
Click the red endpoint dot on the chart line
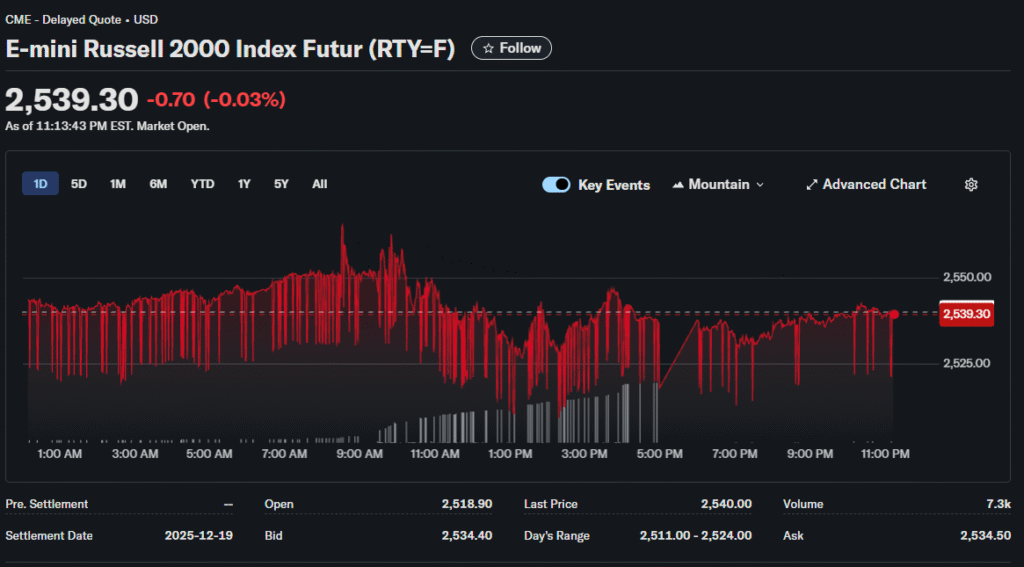coord(893,314)
